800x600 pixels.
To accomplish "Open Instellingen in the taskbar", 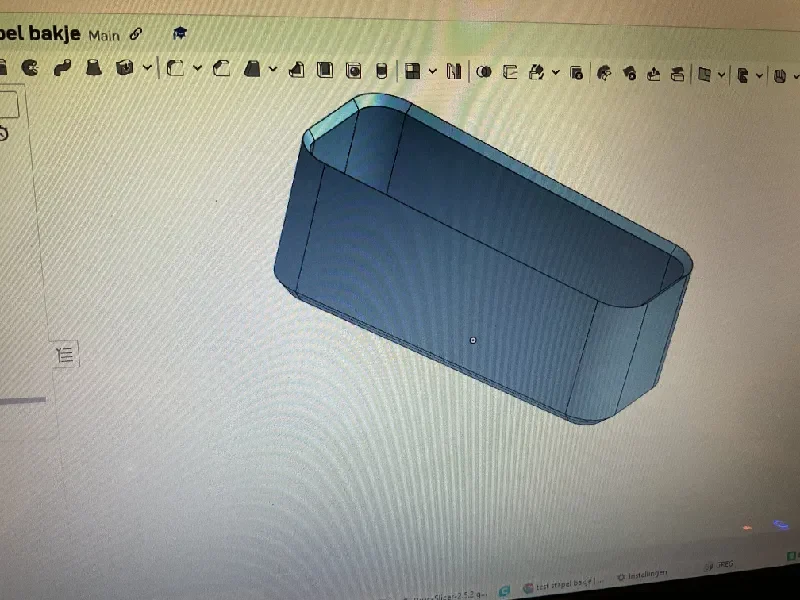I will tap(641, 576).
